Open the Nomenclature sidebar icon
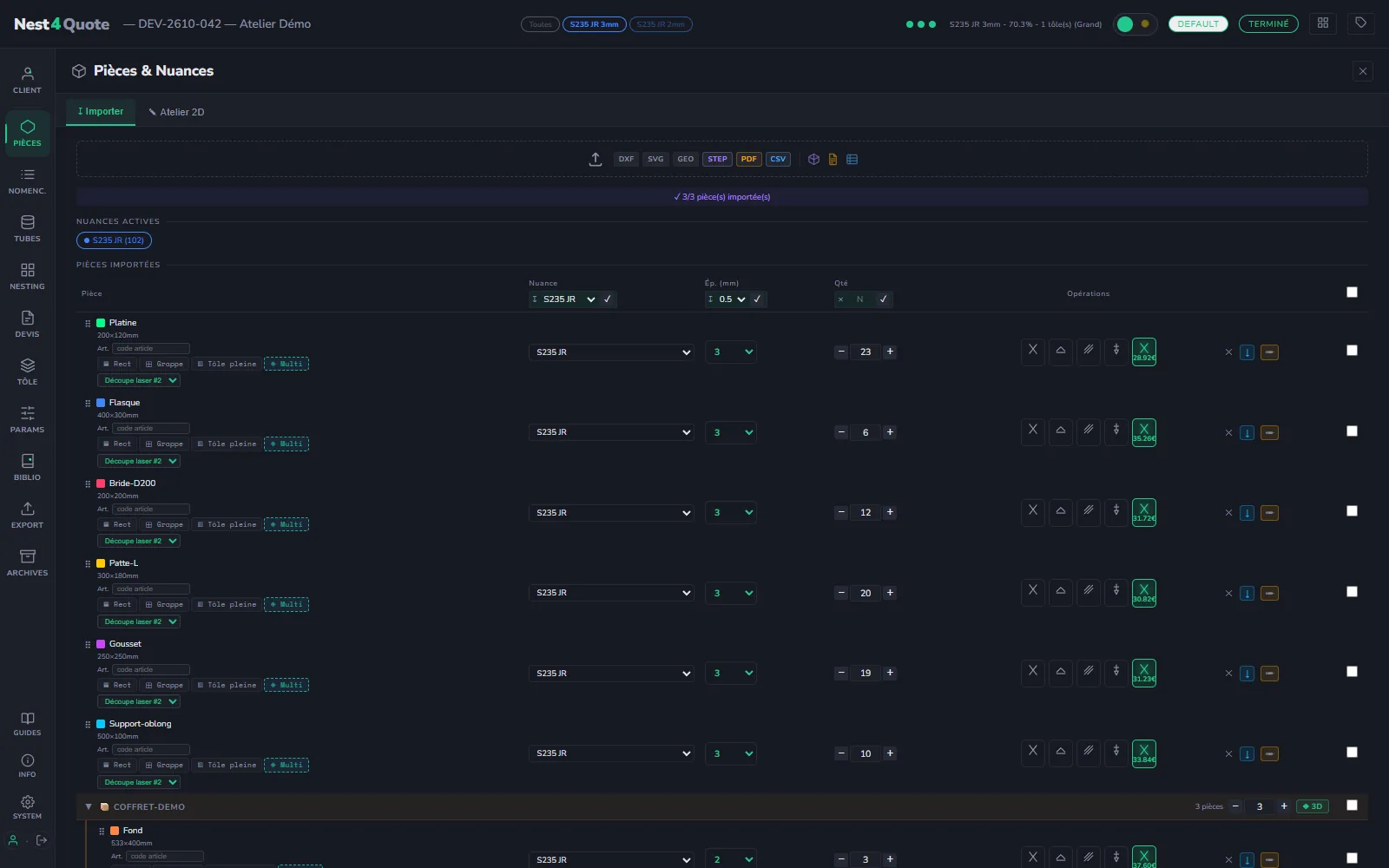Image resolution: width=1389 pixels, height=868 pixels. (x=27, y=181)
